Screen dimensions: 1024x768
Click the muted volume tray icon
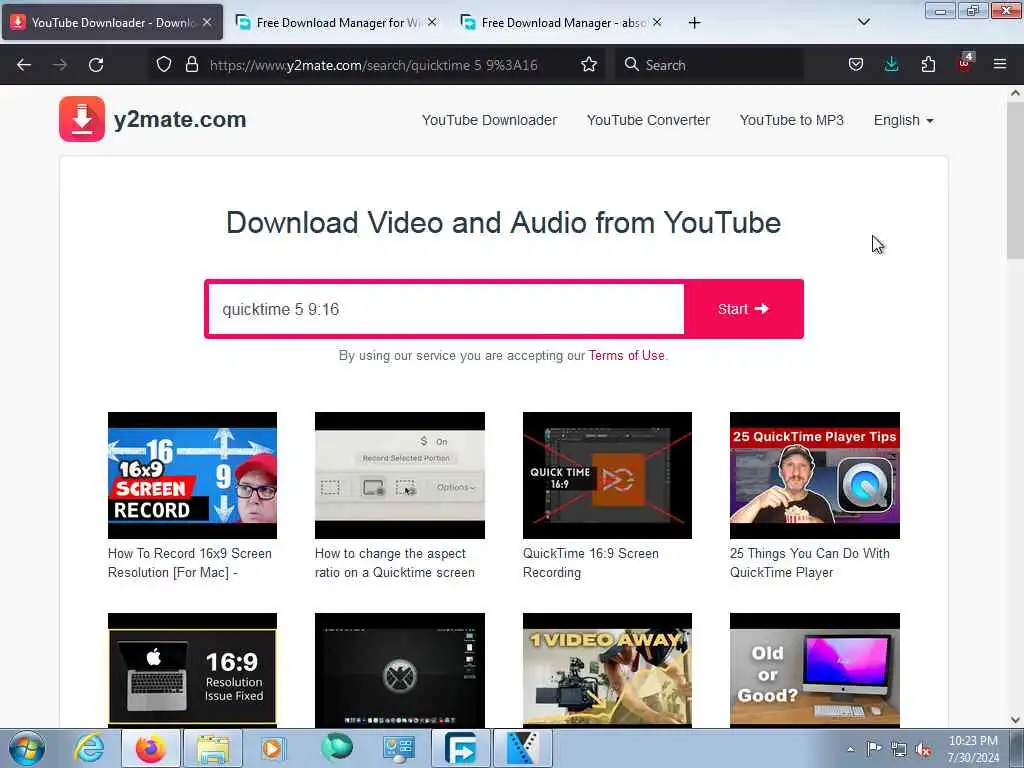click(x=923, y=749)
